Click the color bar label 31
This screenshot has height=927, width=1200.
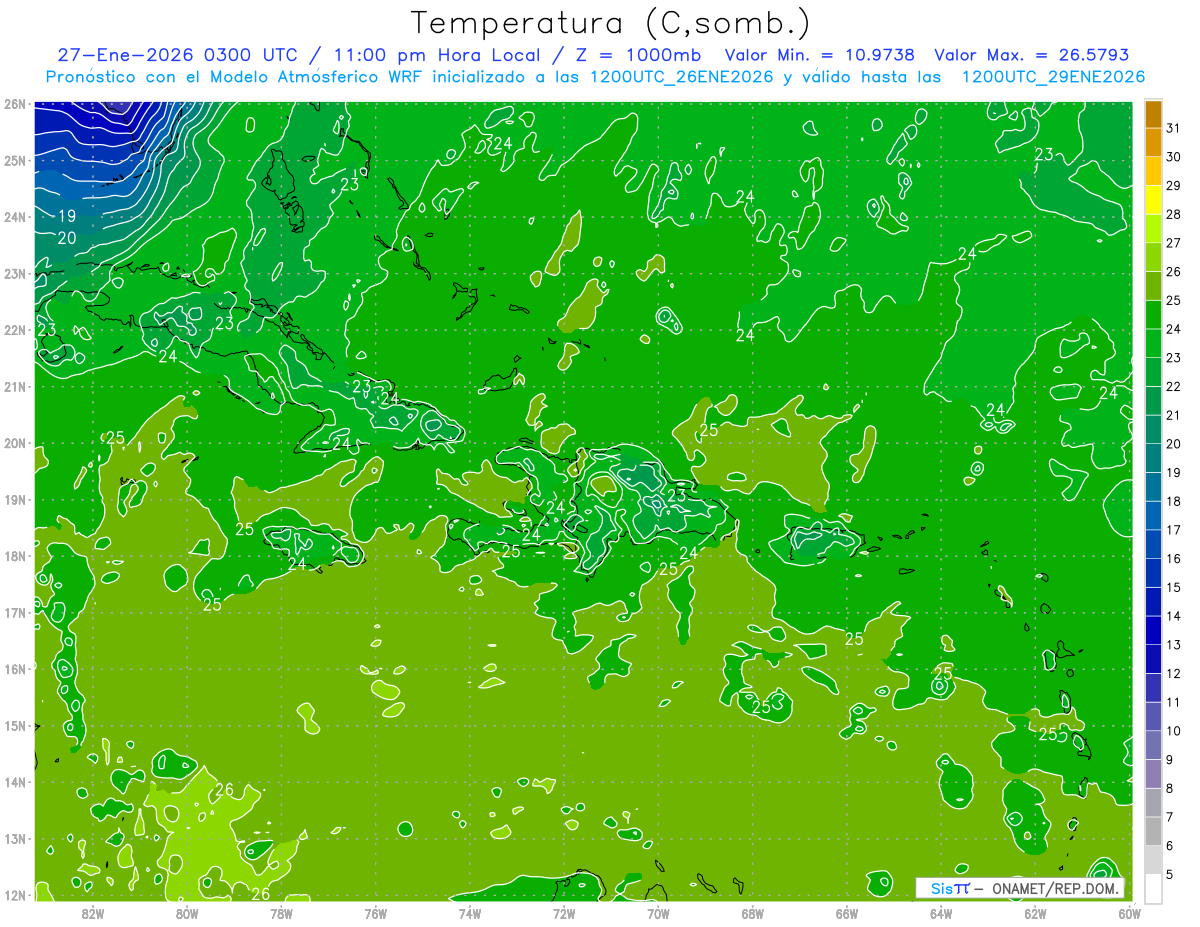pos(1173,128)
